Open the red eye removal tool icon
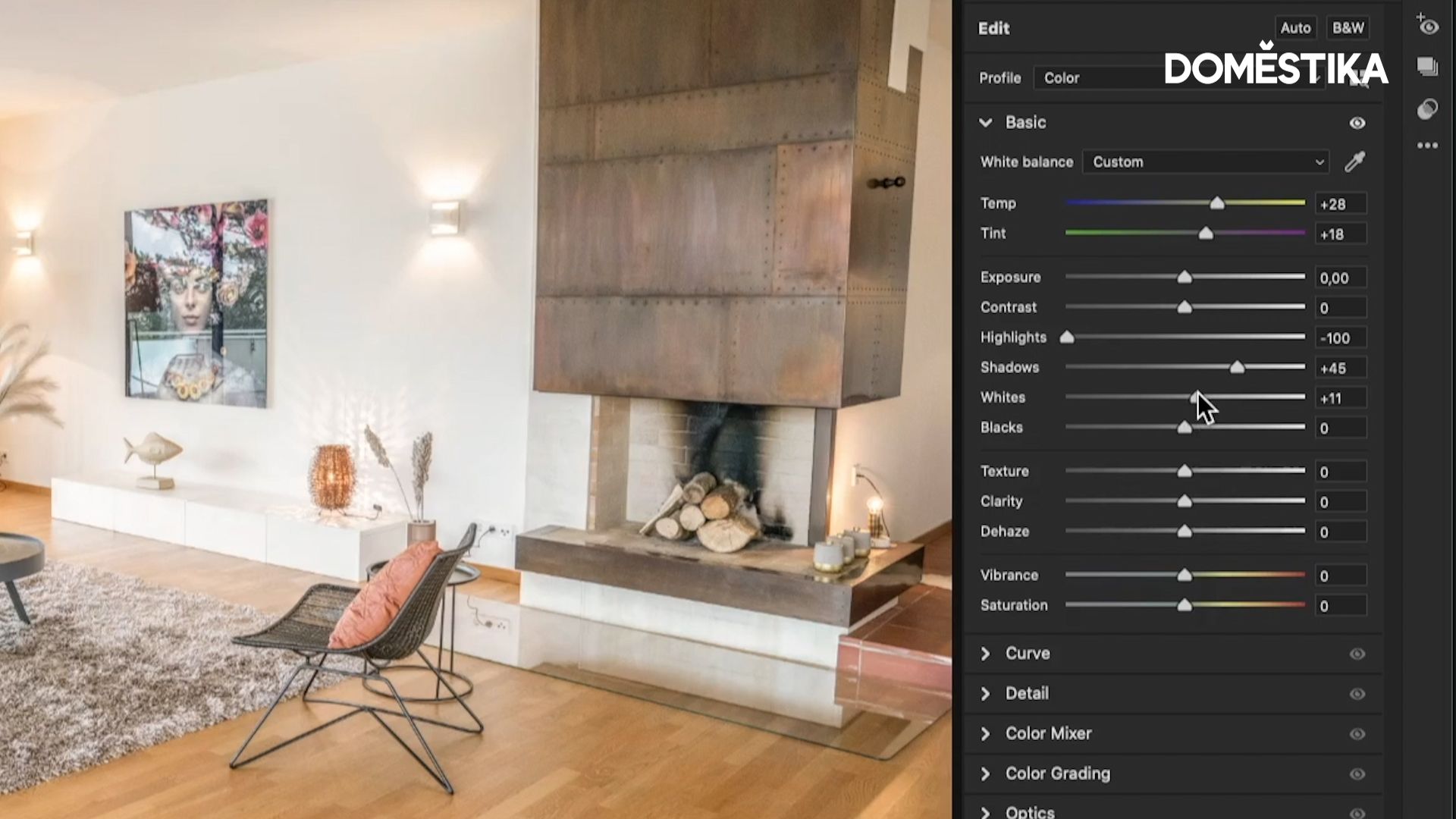Screen dimensions: 1456x819 point(1428,25)
